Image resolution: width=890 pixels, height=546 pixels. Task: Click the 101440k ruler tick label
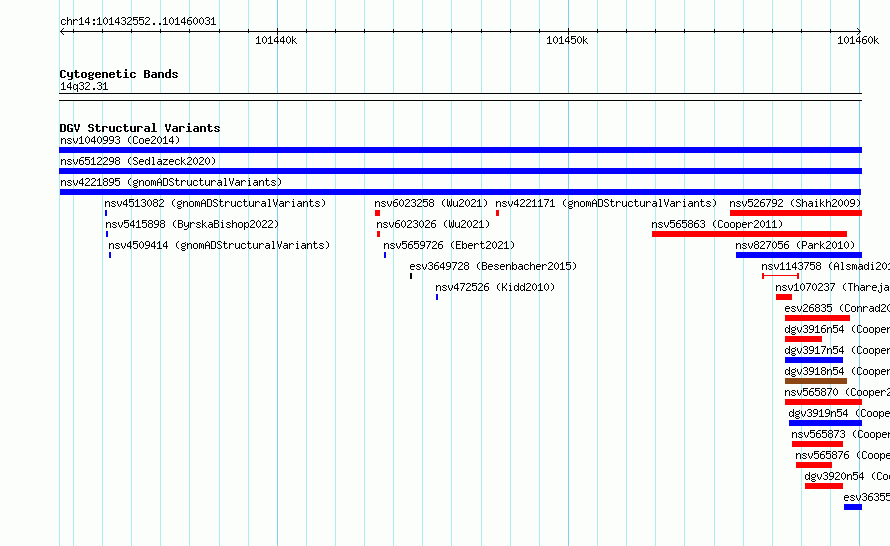coord(276,40)
